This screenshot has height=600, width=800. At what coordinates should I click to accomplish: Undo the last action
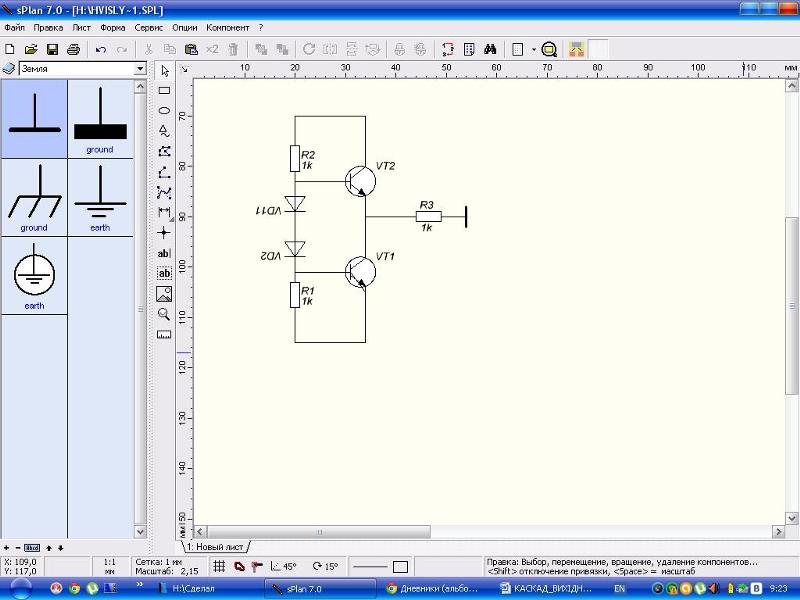(101, 49)
